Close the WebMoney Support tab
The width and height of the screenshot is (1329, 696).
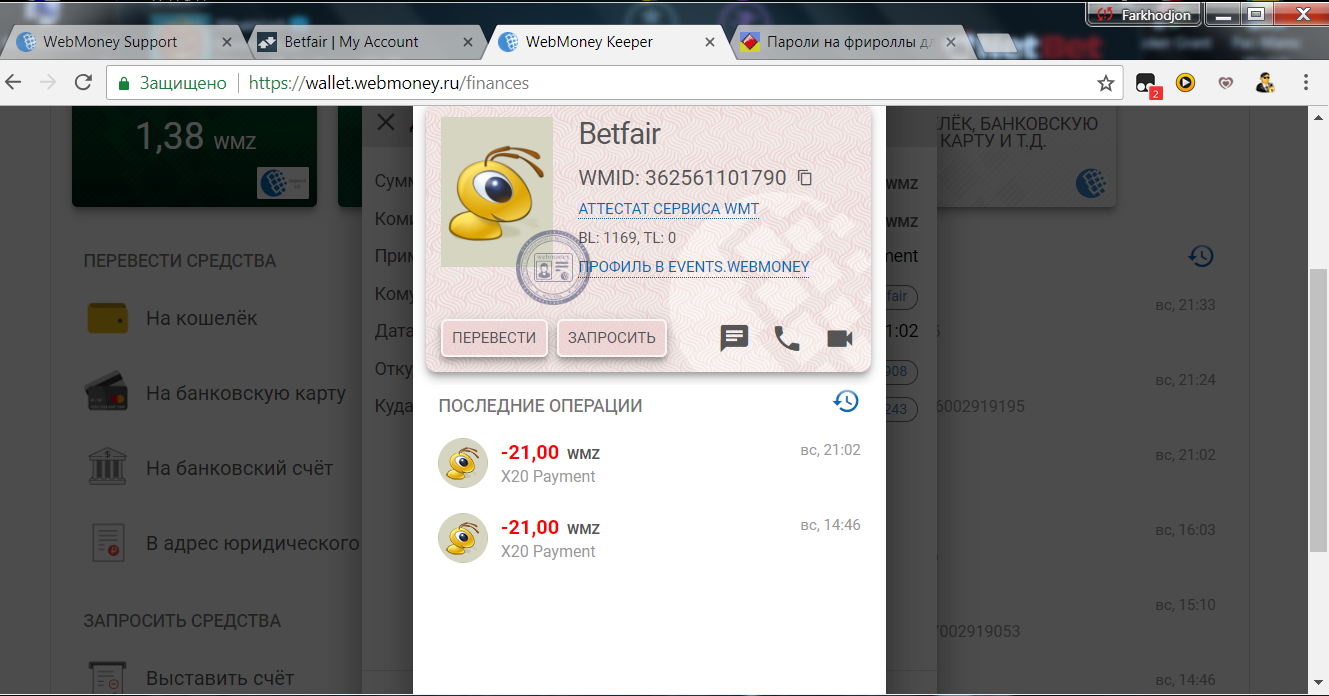pos(227,42)
